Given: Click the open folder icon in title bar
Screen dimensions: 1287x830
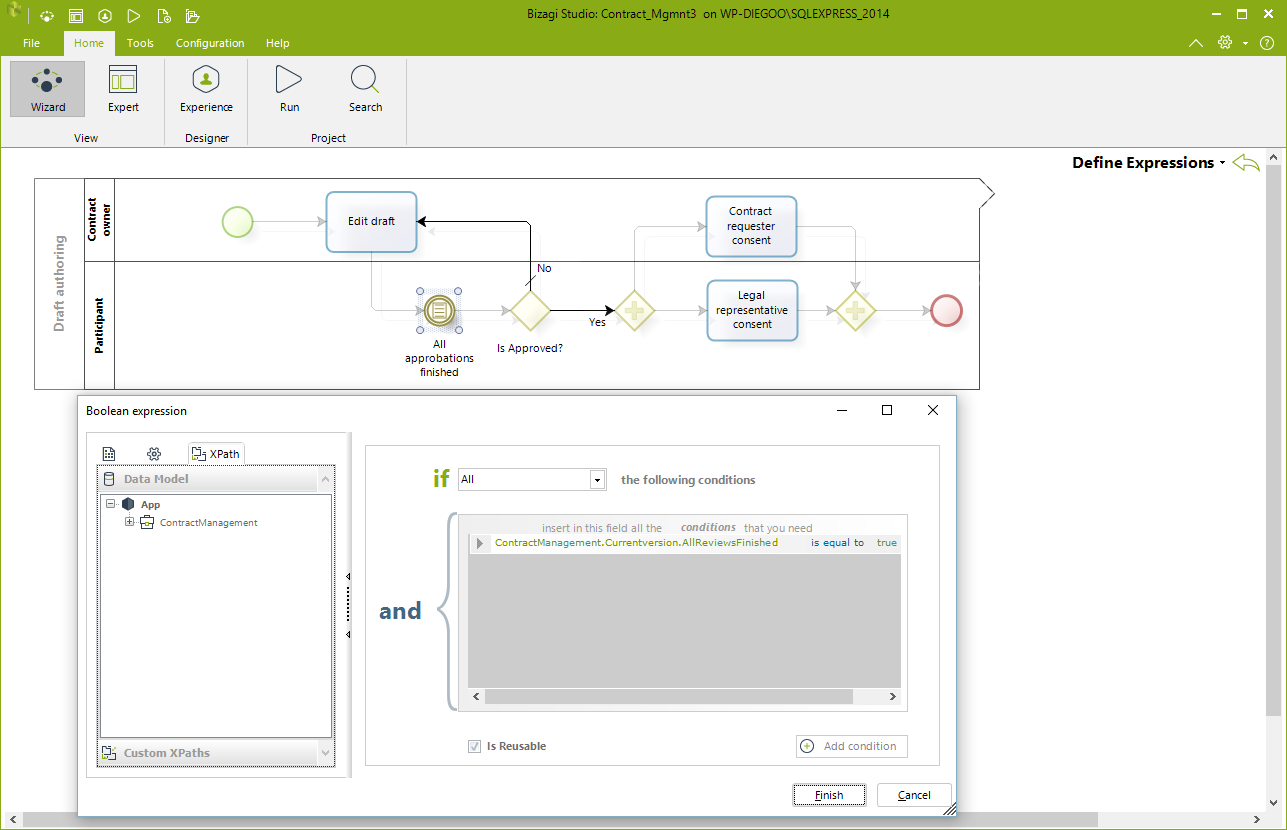Looking at the screenshot, I should [x=193, y=16].
